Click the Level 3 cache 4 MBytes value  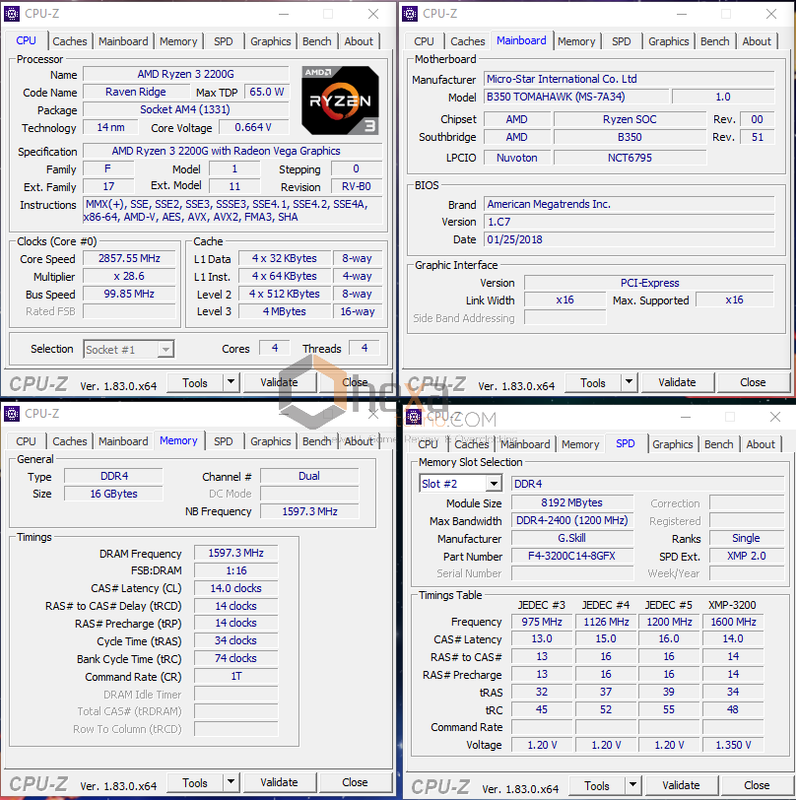285,311
